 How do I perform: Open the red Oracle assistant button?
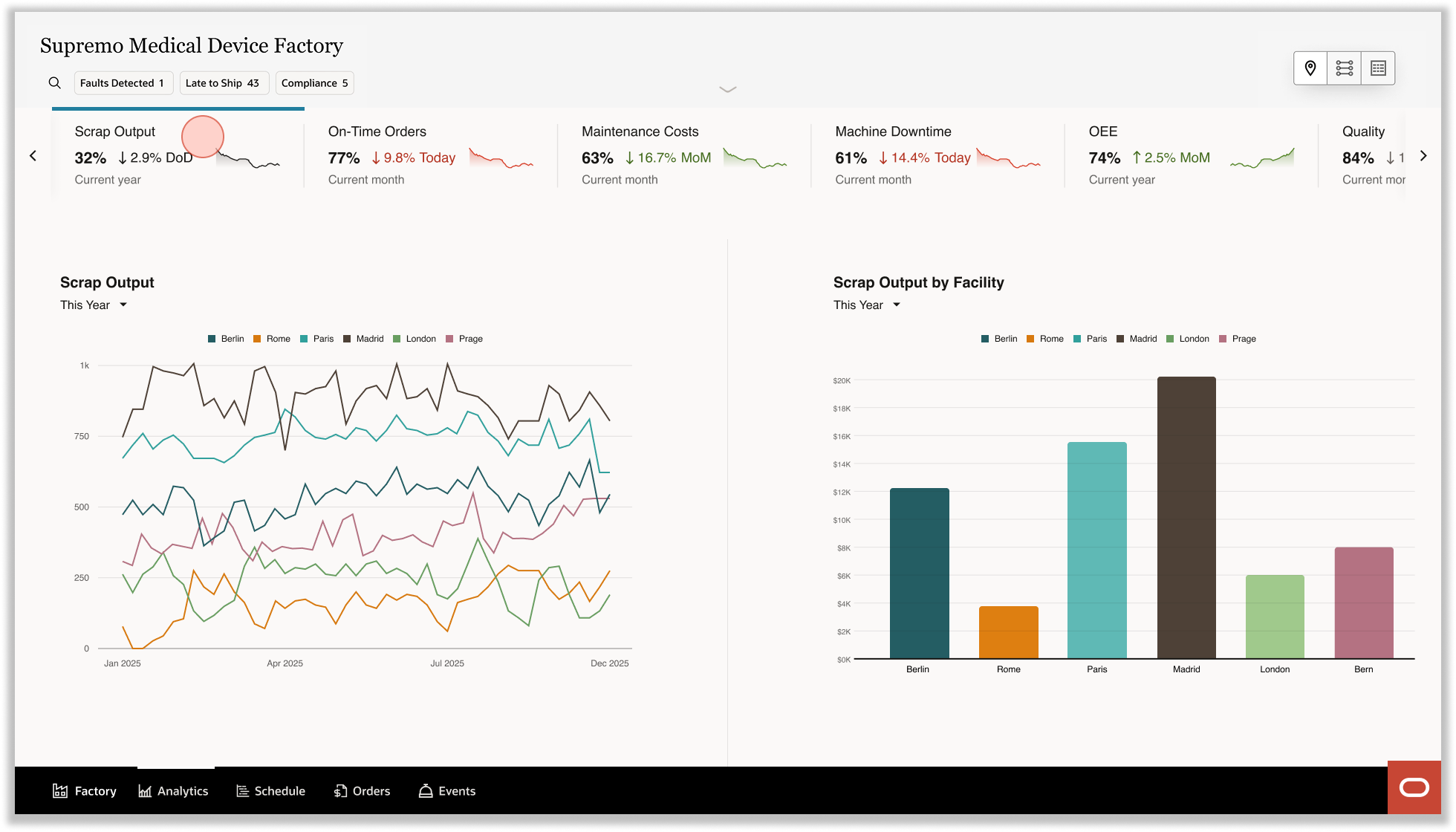click(x=1414, y=787)
